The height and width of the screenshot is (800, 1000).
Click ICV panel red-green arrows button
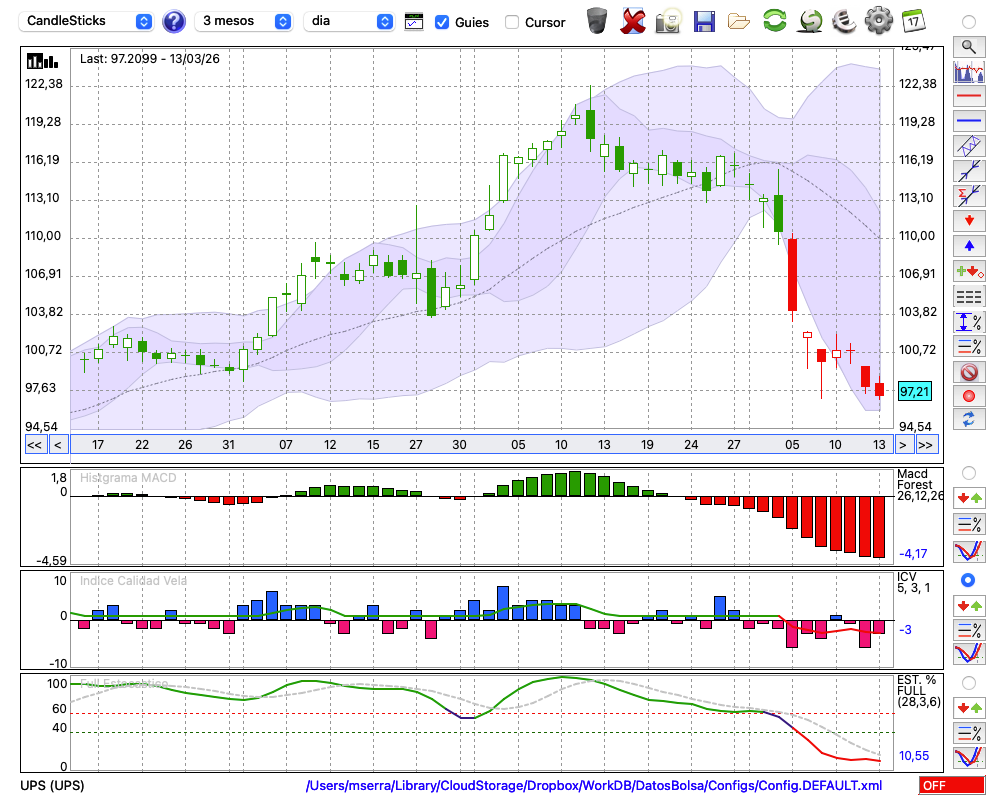(969, 605)
